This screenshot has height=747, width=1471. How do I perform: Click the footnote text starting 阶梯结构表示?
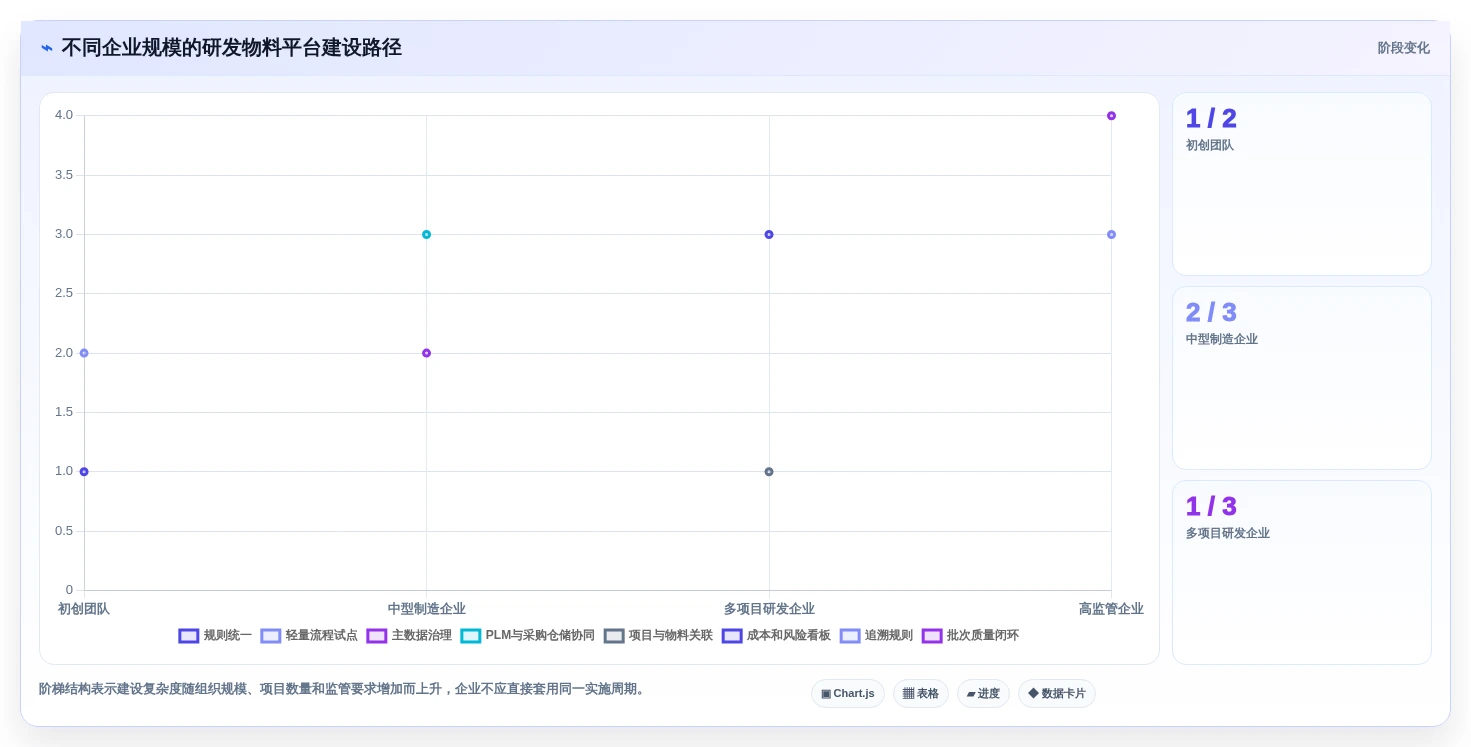(x=344, y=689)
